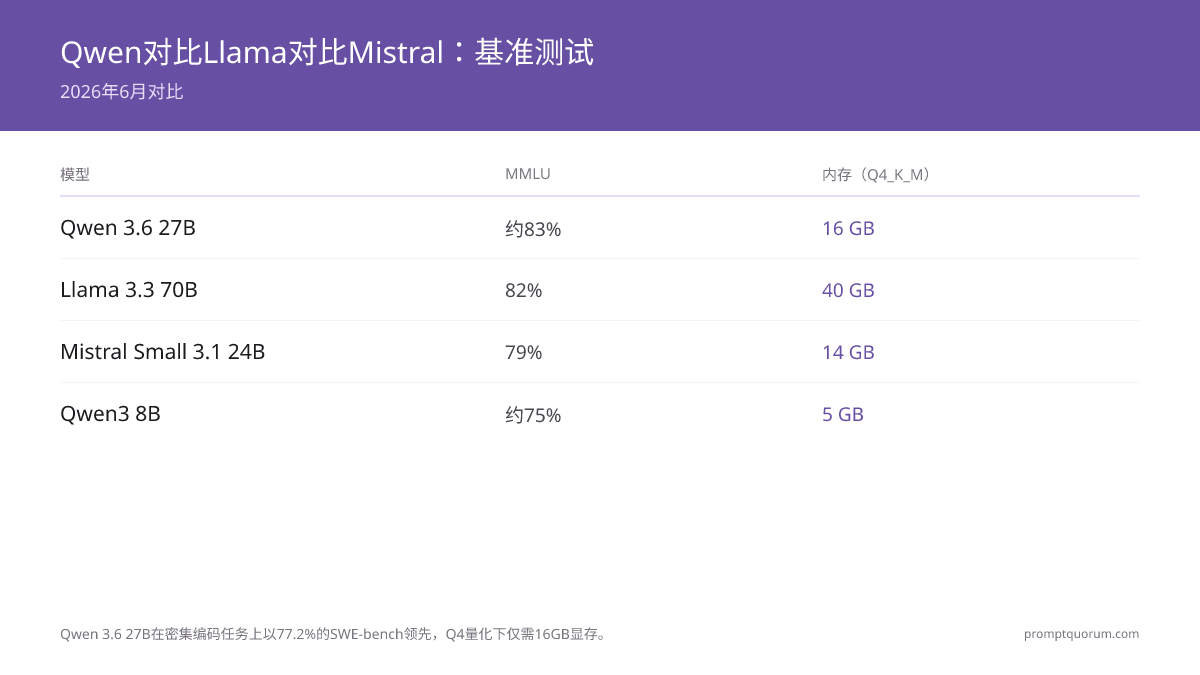Click the footer note about SWE-bench 77.2%
Screen dimensions: 1200x675
[334, 634]
